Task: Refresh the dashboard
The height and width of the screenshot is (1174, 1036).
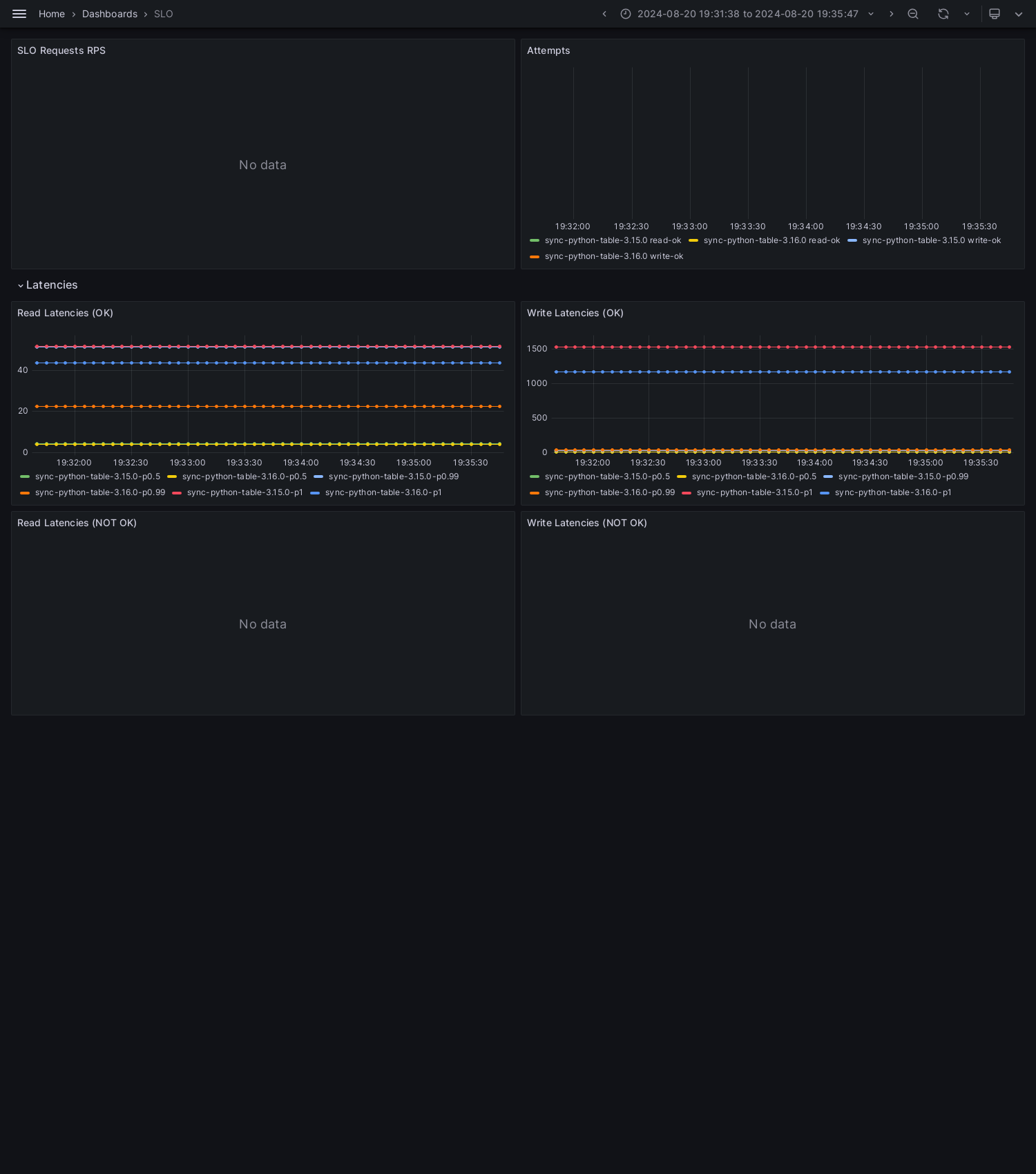Action: click(943, 14)
